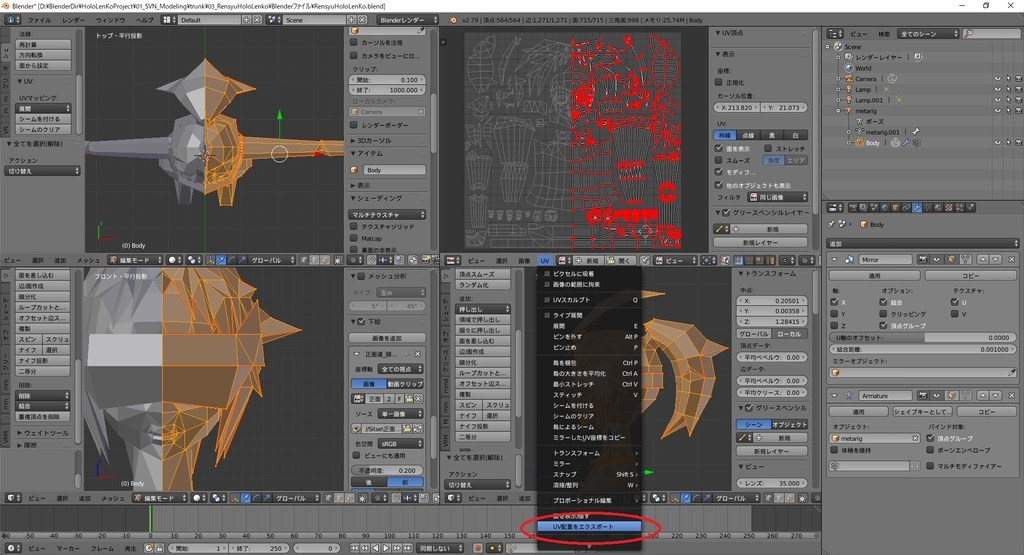Viewport: 1024px width, 555px height.
Task: Open the Constraints chain tab in Properties
Action: tap(906, 208)
